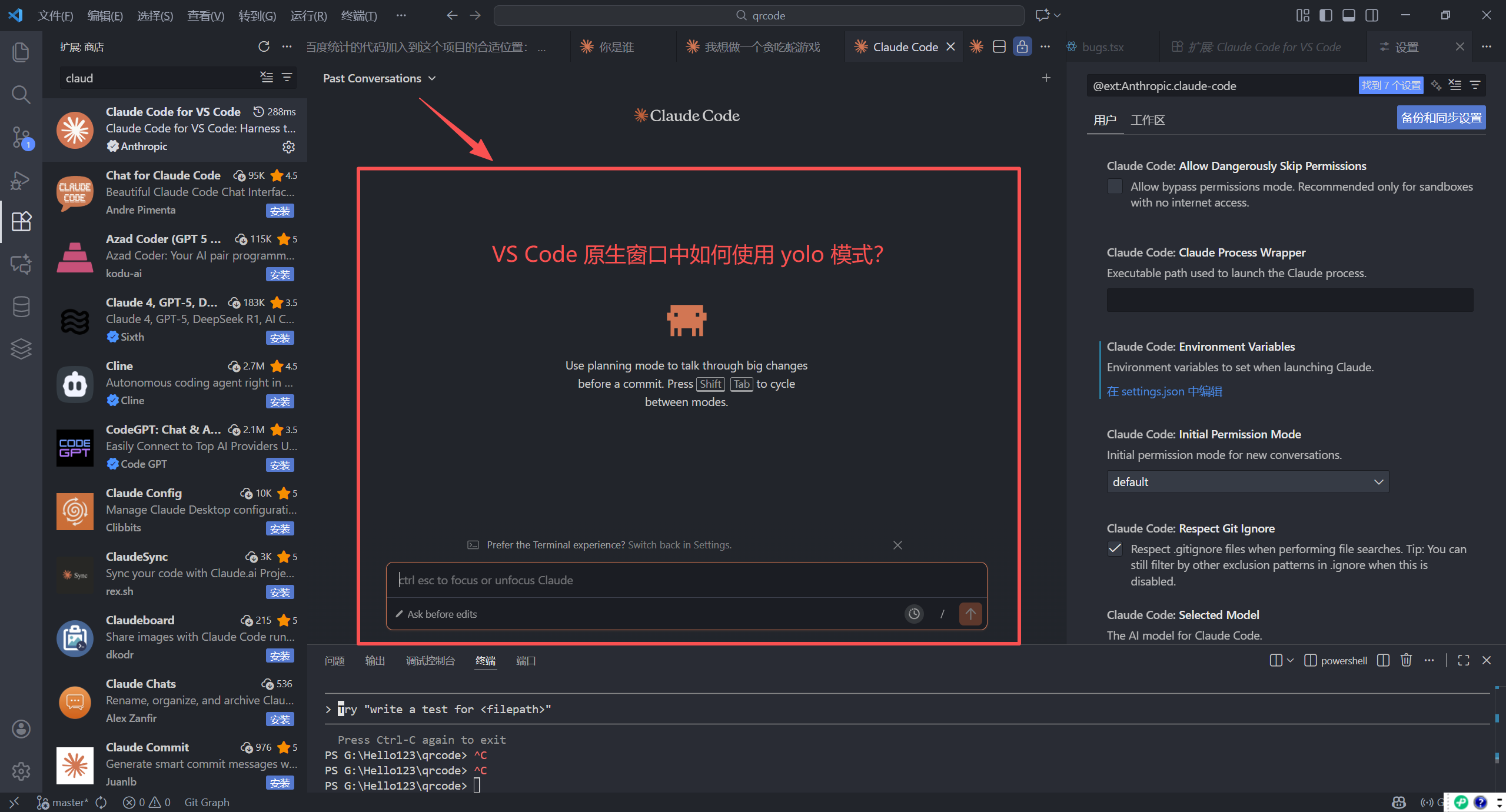Send the Claude prompt with the arrow button
Screen dimensions: 1506x812
[969, 614]
